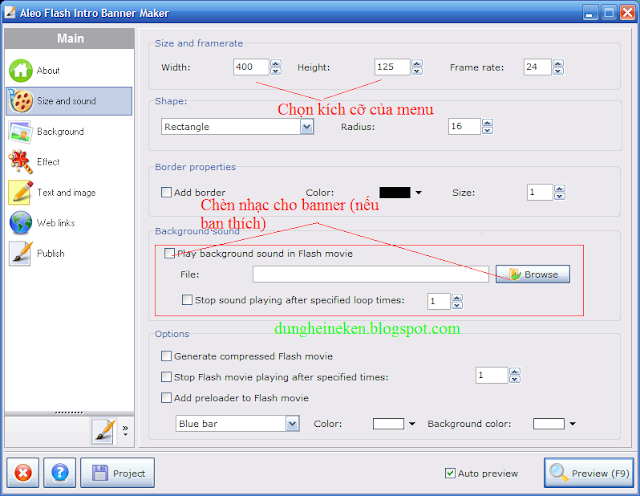
Task: Click the Preview (F9) button
Action: 589,473
